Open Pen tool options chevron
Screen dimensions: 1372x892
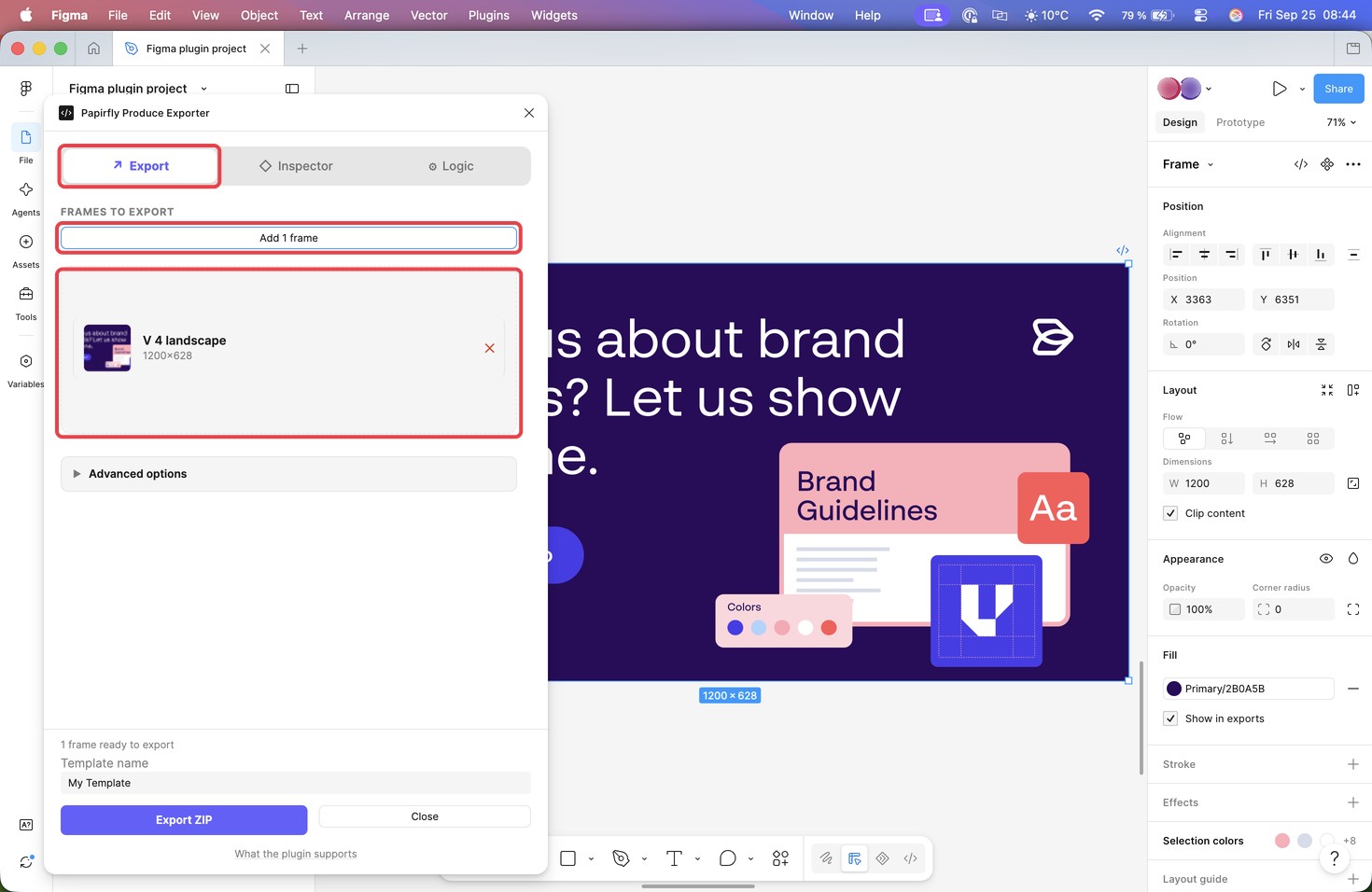[644, 859]
